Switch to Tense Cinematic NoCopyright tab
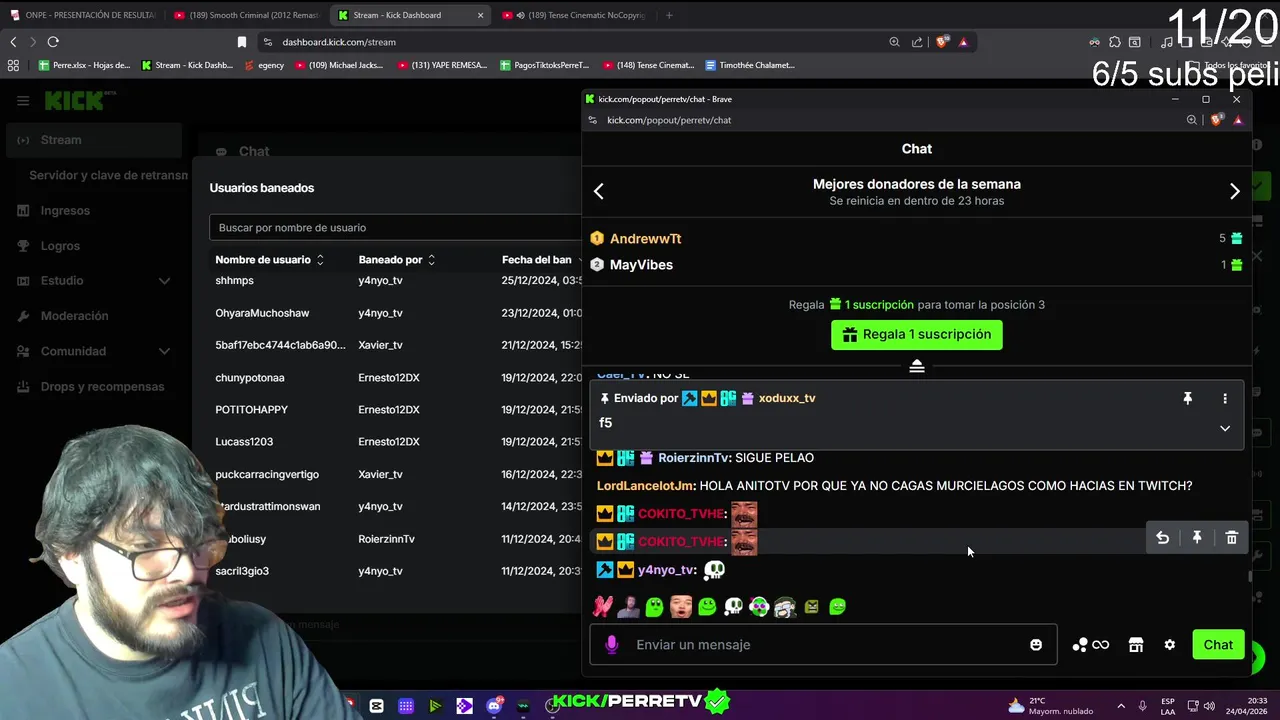This screenshot has width=1280, height=720. (573, 15)
